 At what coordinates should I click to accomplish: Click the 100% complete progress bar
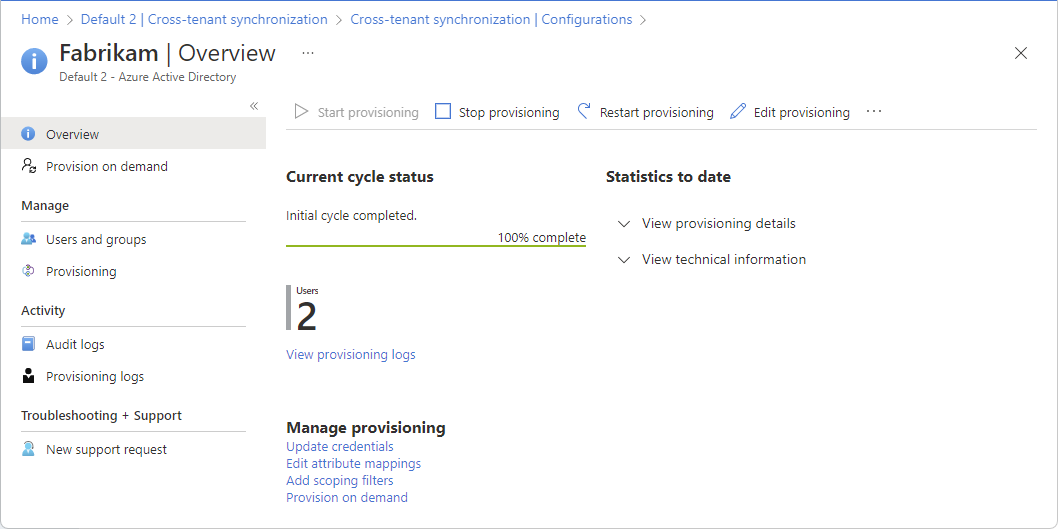pos(436,246)
